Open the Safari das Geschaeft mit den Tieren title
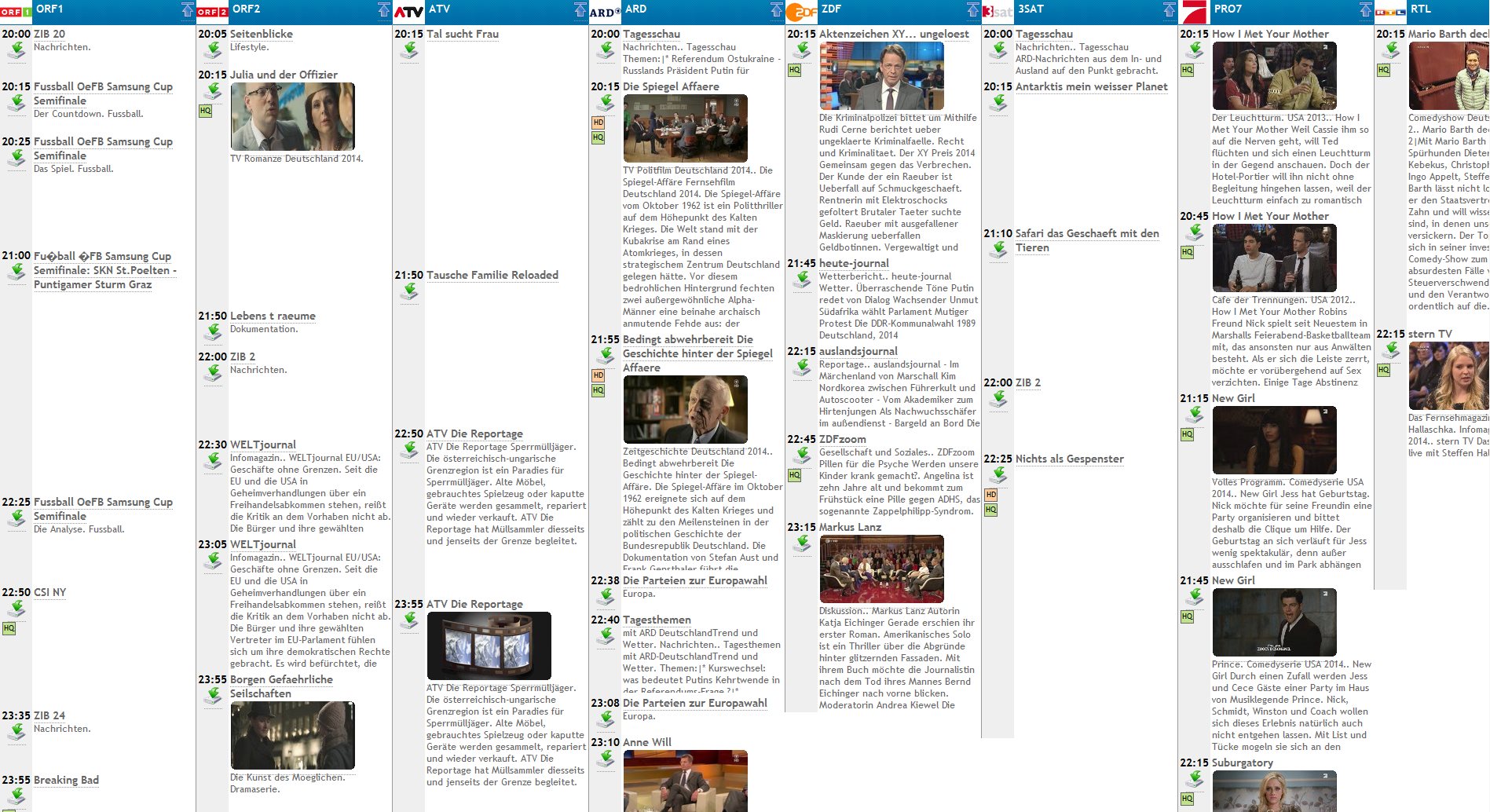 1087,240
